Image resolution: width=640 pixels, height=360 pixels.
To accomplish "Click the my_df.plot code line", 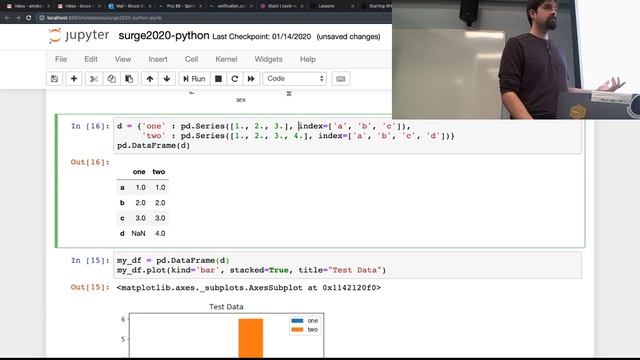I will click(251, 270).
